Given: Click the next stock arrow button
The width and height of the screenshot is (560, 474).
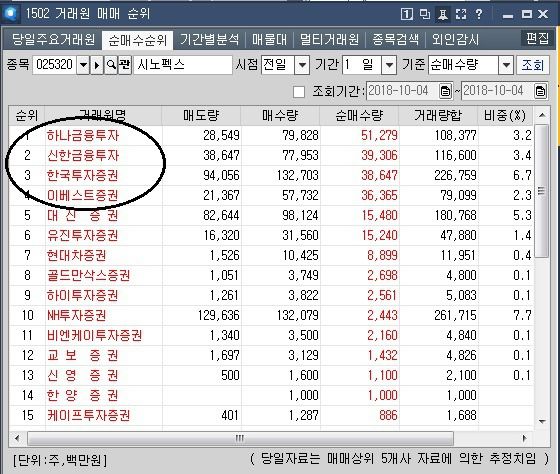Looking at the screenshot, I should click(x=97, y=65).
